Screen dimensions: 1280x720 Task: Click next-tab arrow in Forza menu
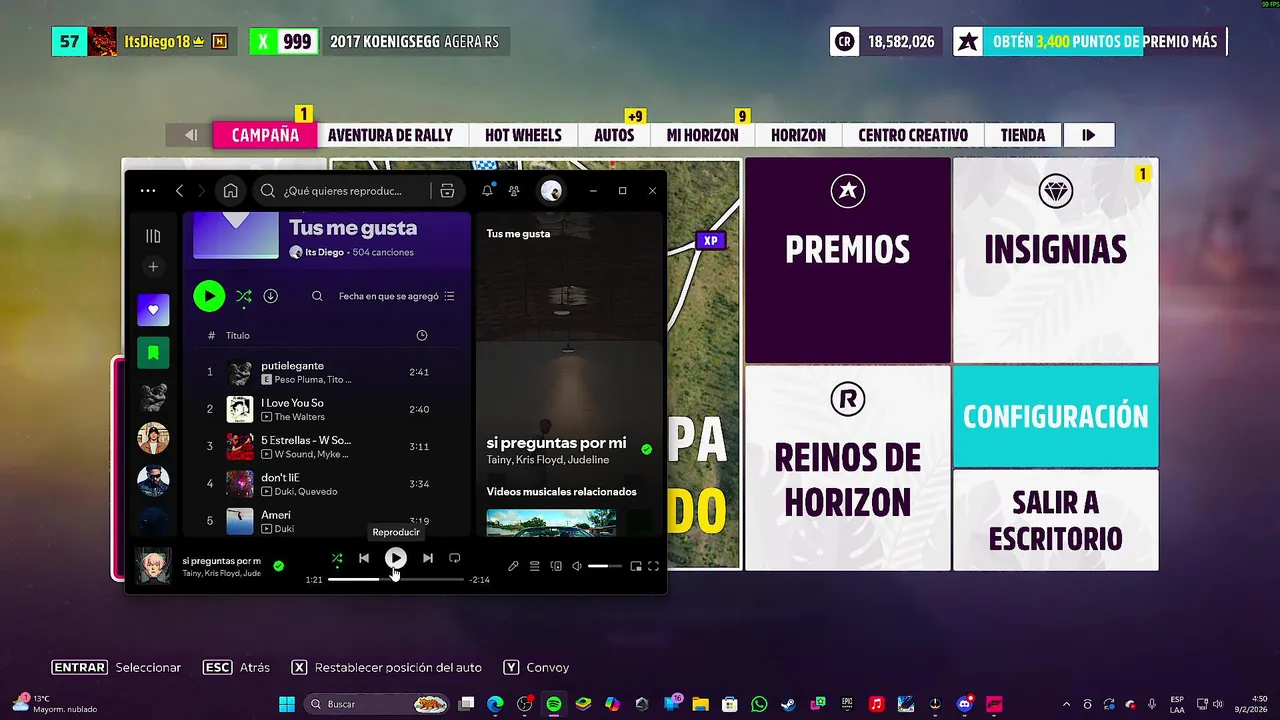pyautogui.click(x=1088, y=135)
